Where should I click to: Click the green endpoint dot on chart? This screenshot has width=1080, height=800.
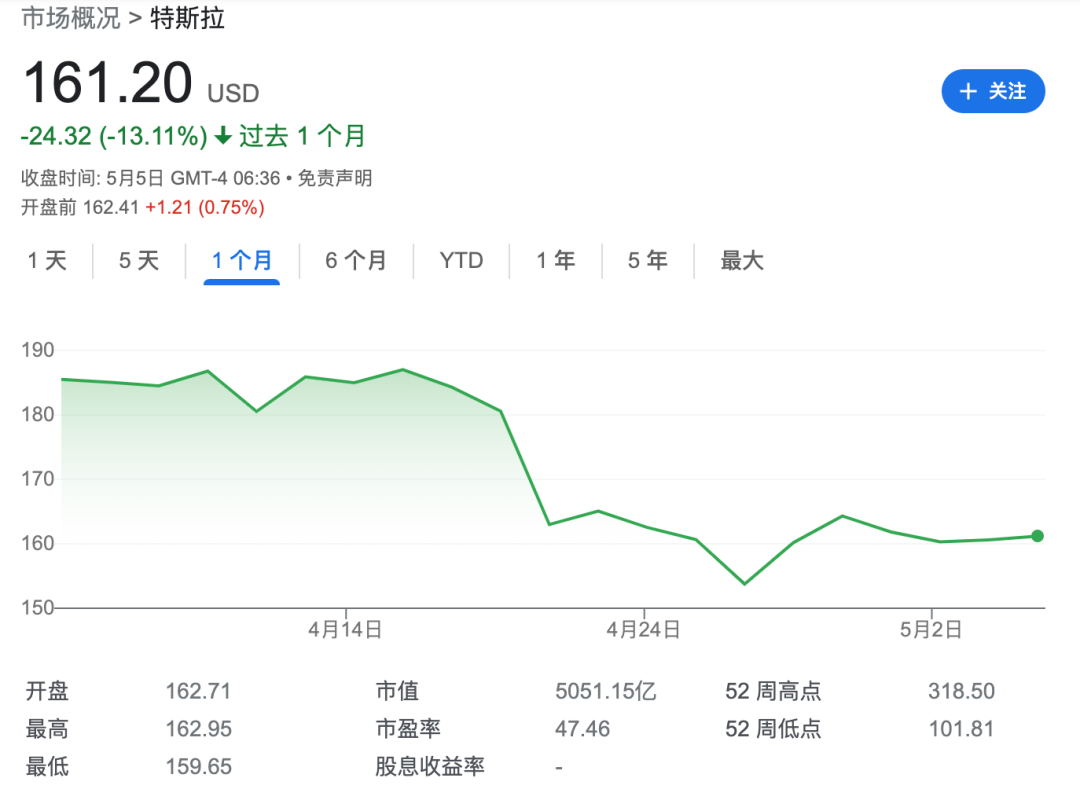1037,535
